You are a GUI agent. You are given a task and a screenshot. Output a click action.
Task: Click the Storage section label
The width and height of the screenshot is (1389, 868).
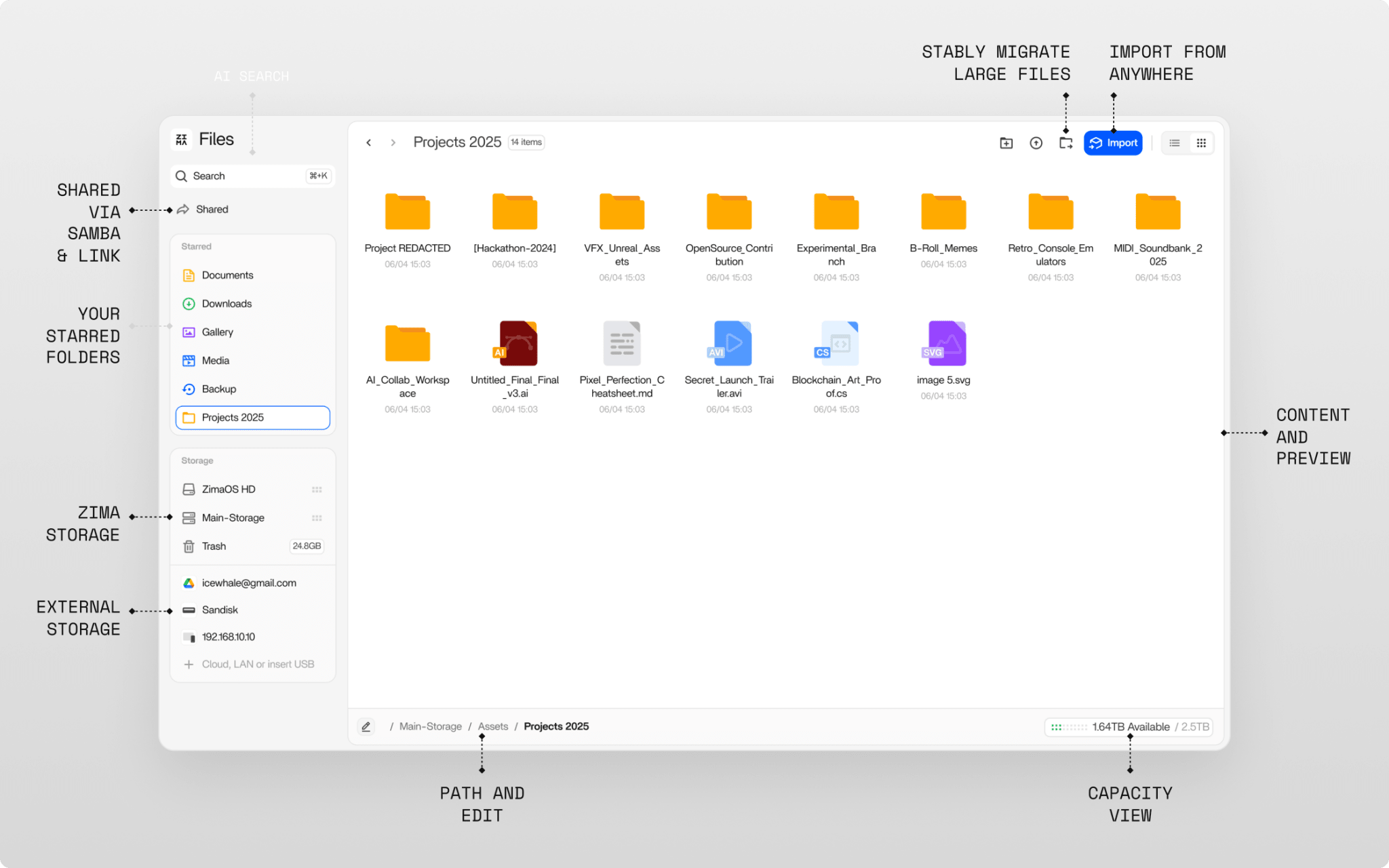click(197, 461)
